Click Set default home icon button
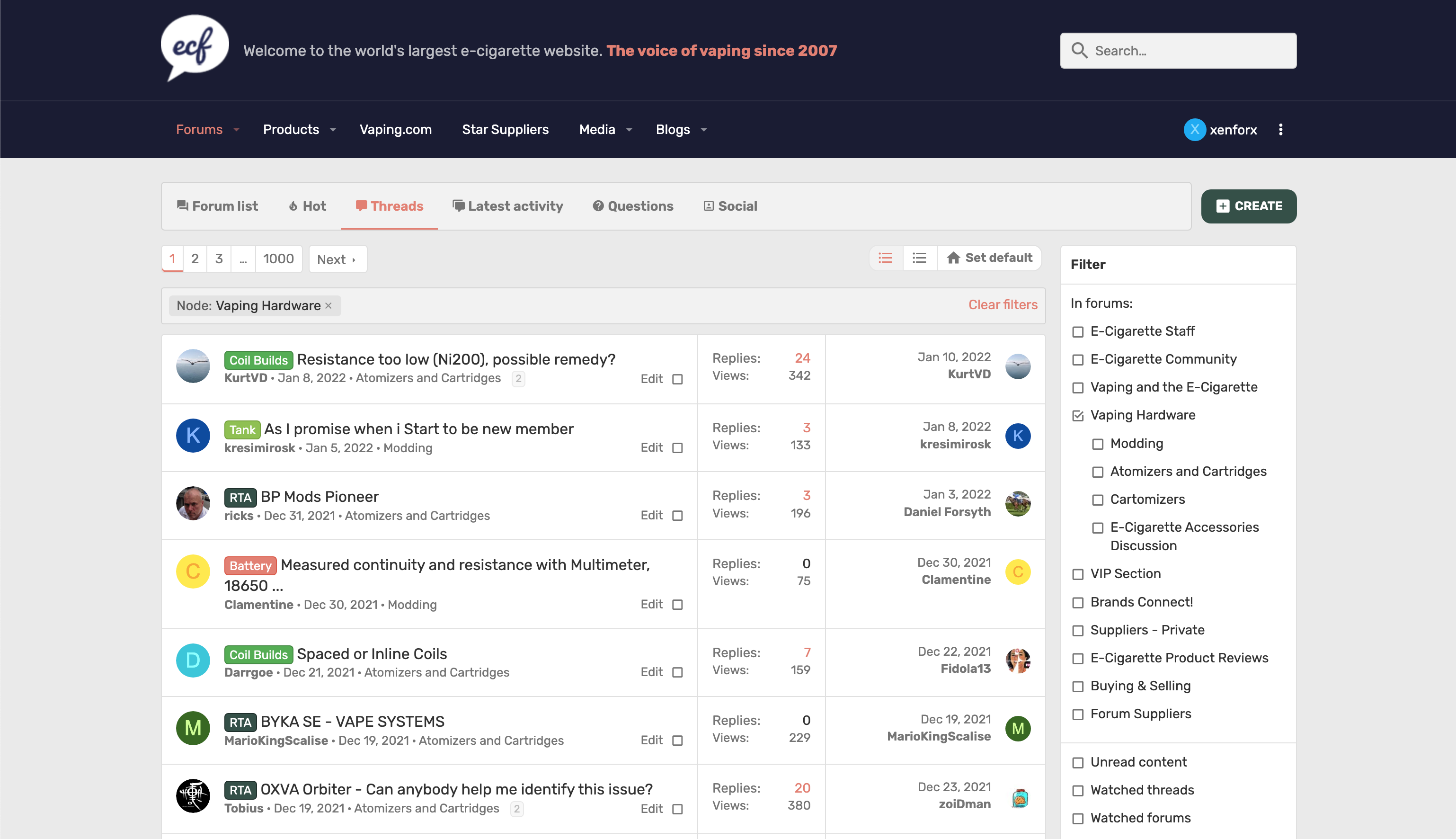1456x839 pixels. (989, 258)
